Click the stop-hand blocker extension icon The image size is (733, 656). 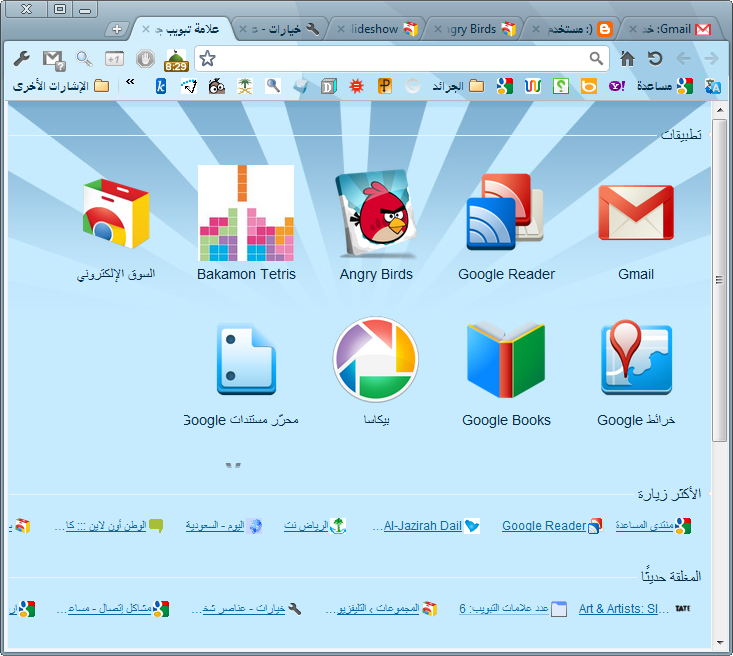click(x=145, y=59)
